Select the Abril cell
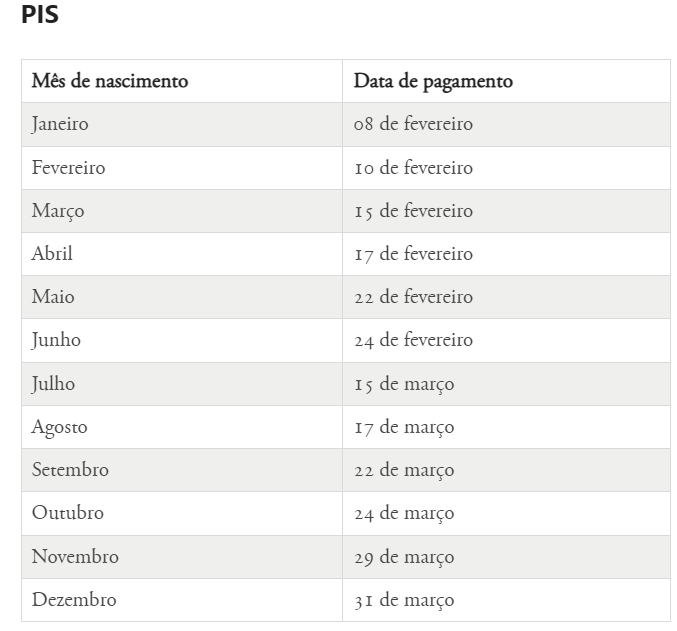 click(x=182, y=254)
